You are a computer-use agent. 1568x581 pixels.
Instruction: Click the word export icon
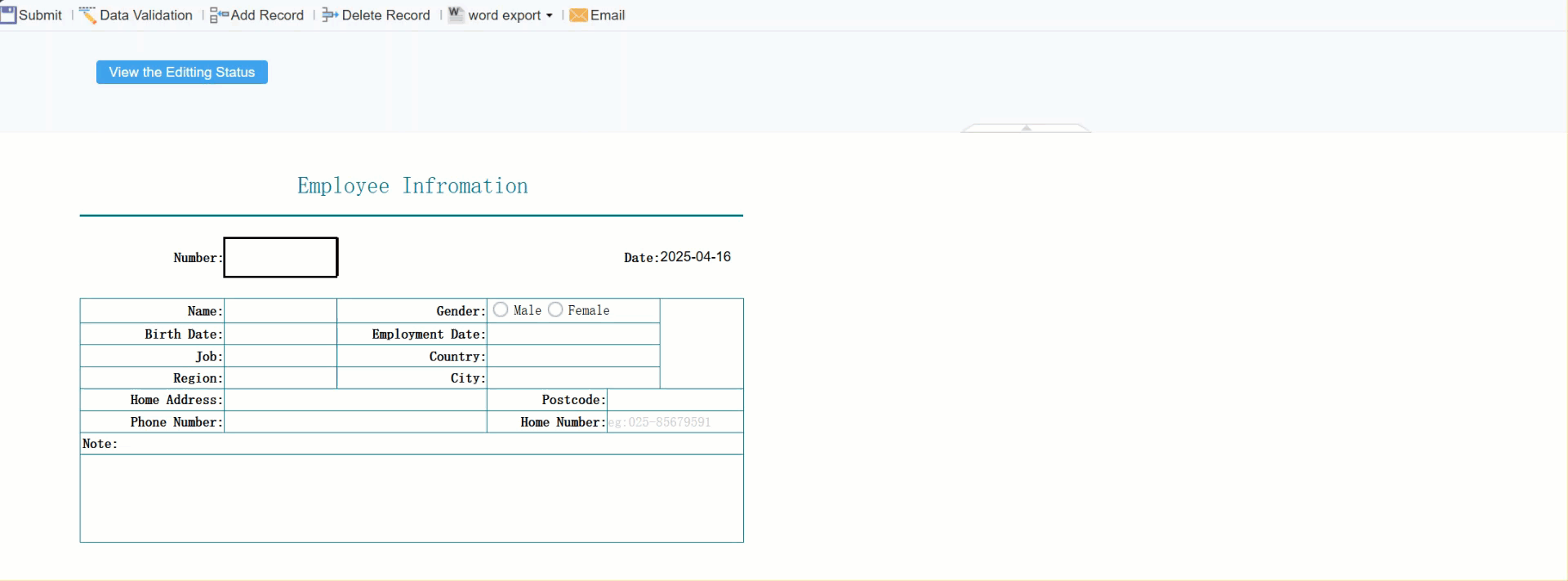click(x=457, y=15)
